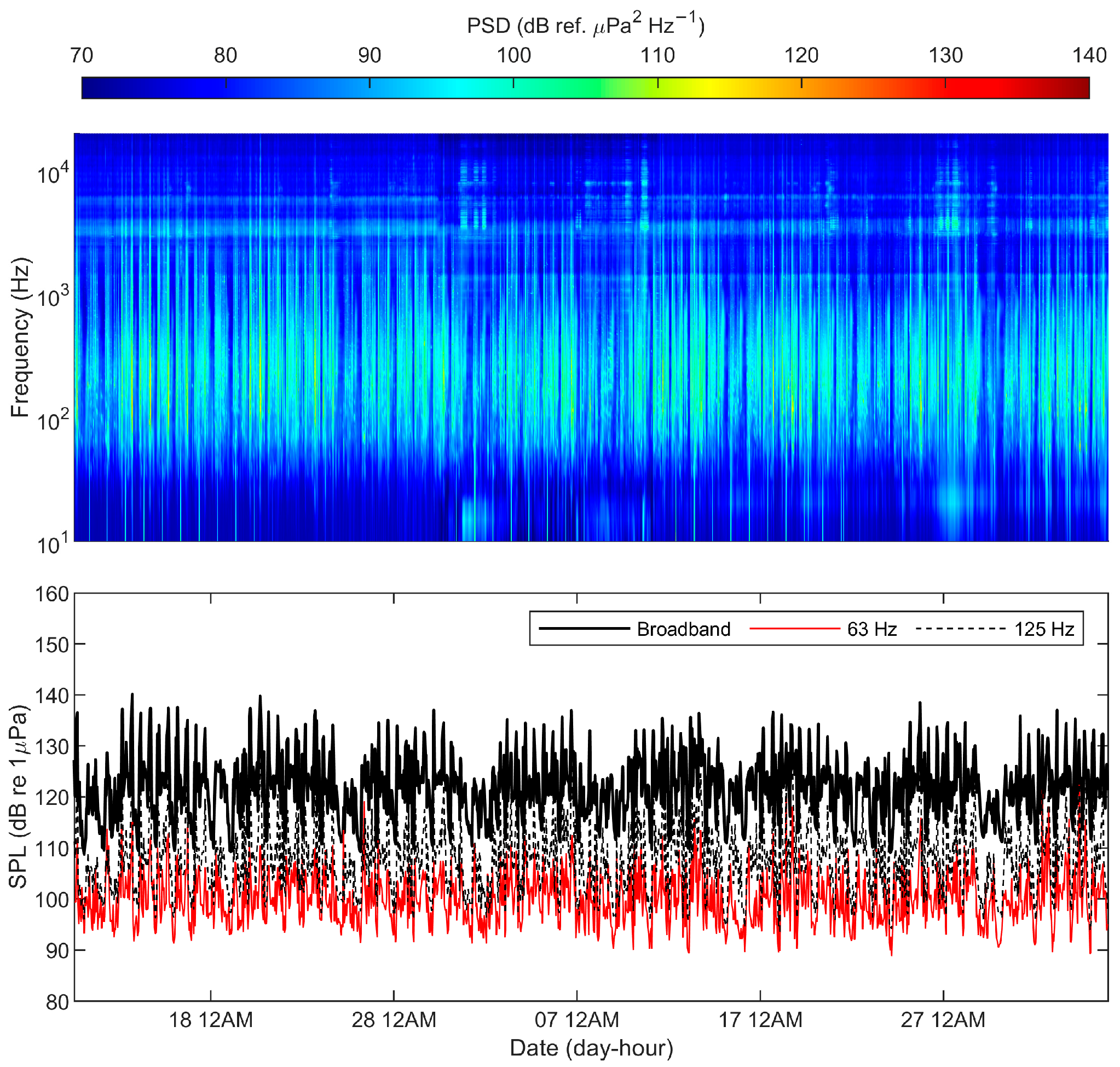Click the colorbar label 70
The width and height of the screenshot is (1120, 1067).
pos(82,55)
